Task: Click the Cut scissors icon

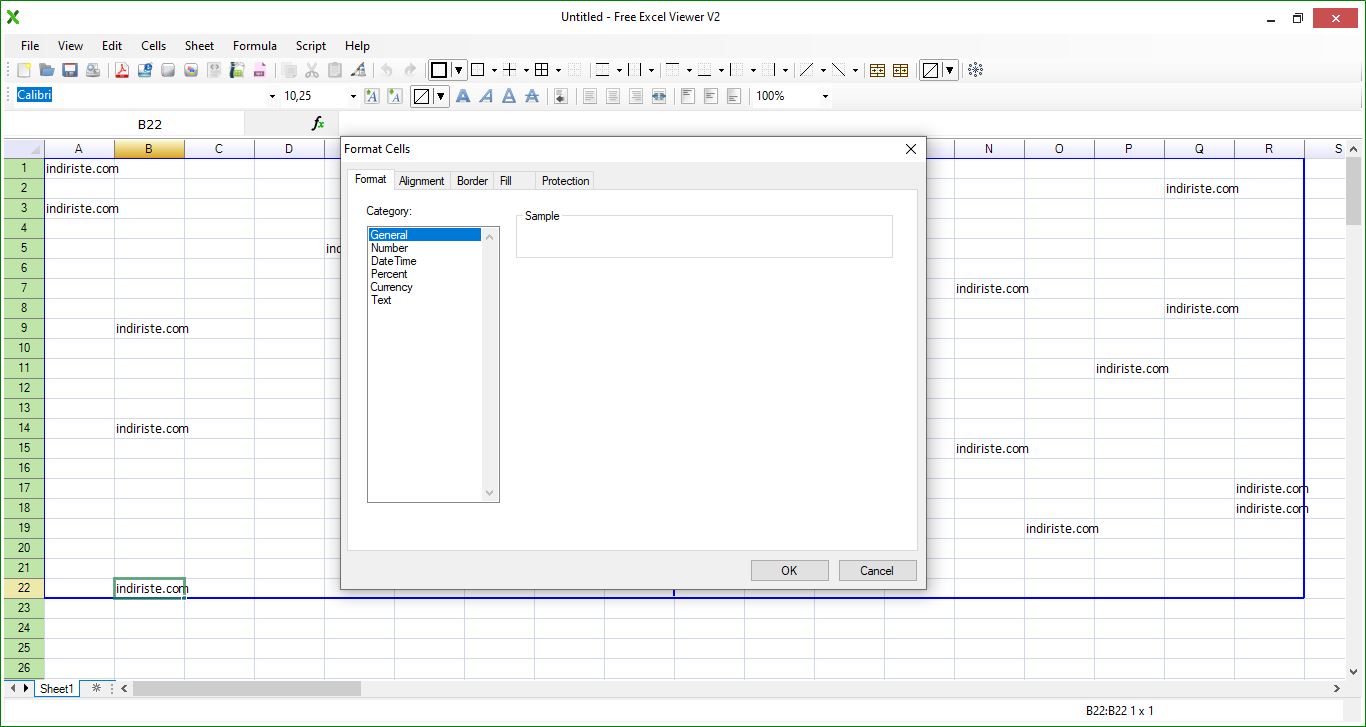Action: (312, 70)
